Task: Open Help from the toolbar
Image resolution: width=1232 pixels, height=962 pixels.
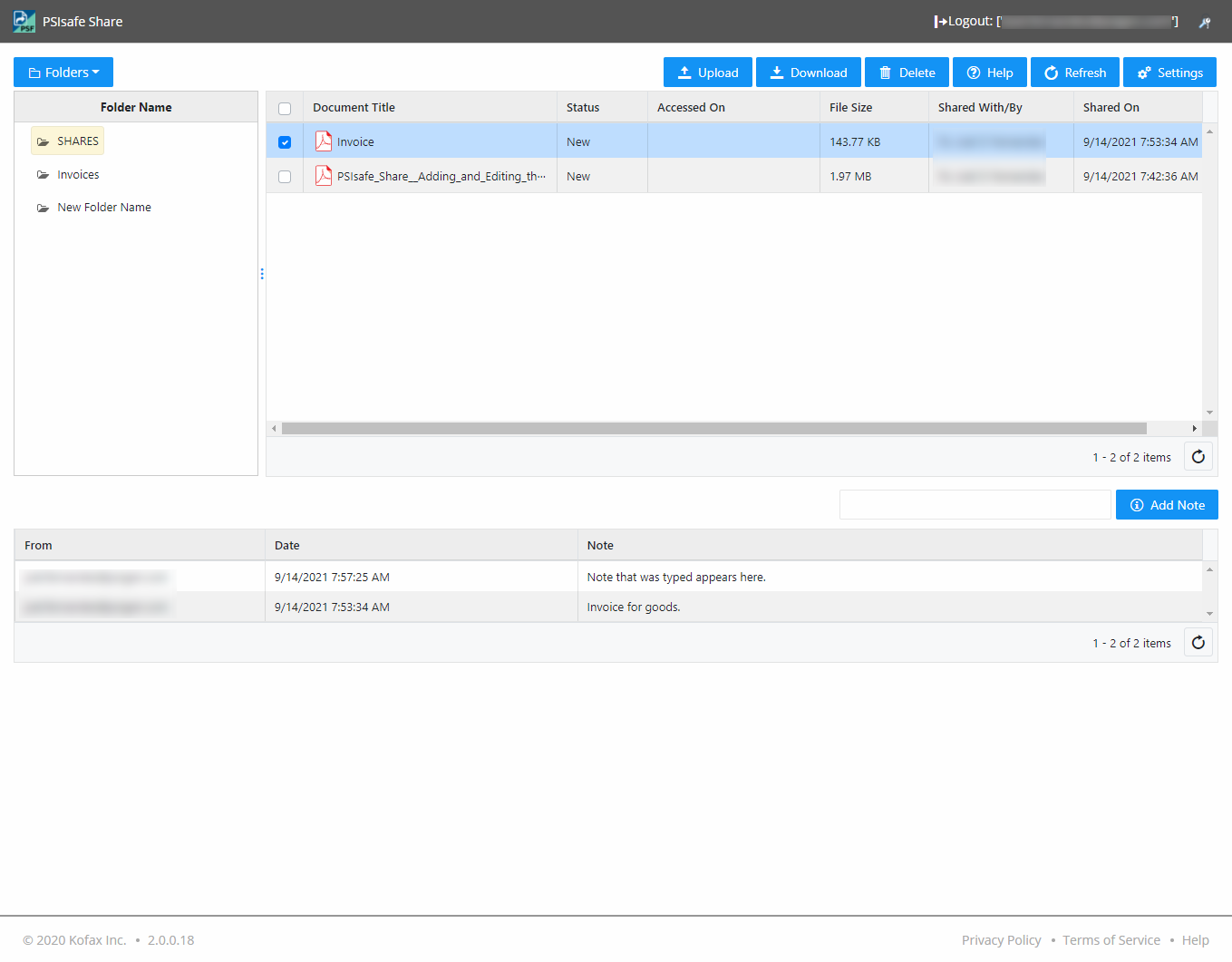Action: [990, 73]
